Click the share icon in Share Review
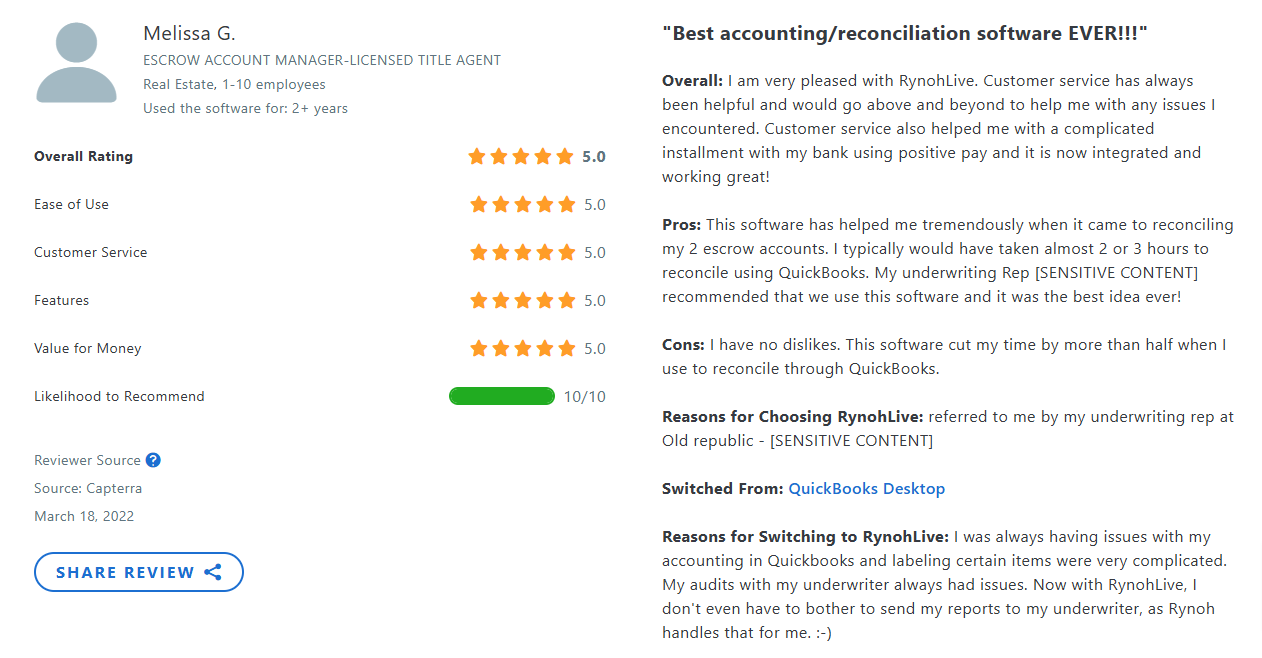1262x658 pixels. click(213, 573)
